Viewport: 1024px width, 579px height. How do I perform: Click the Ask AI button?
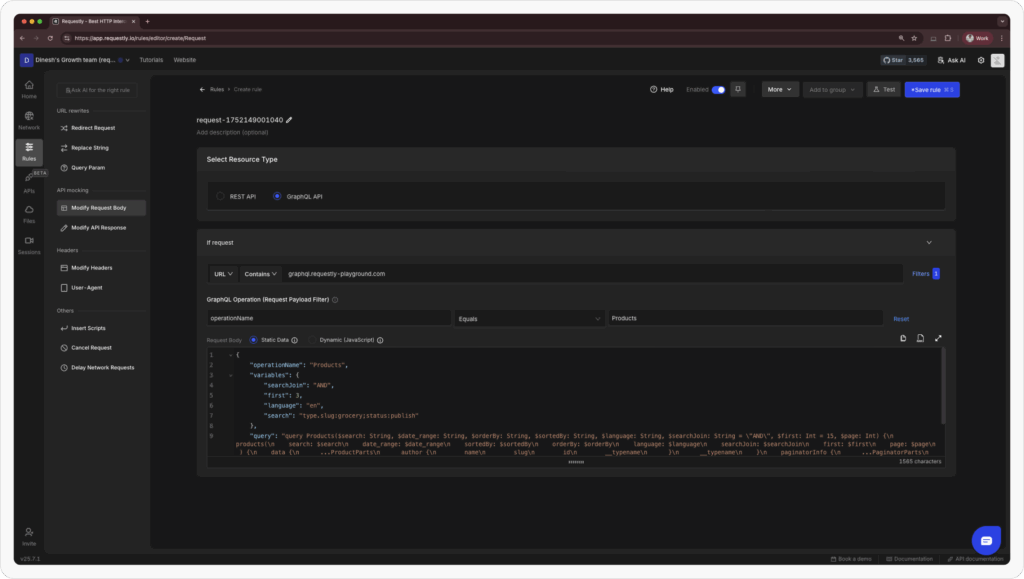[952, 60]
